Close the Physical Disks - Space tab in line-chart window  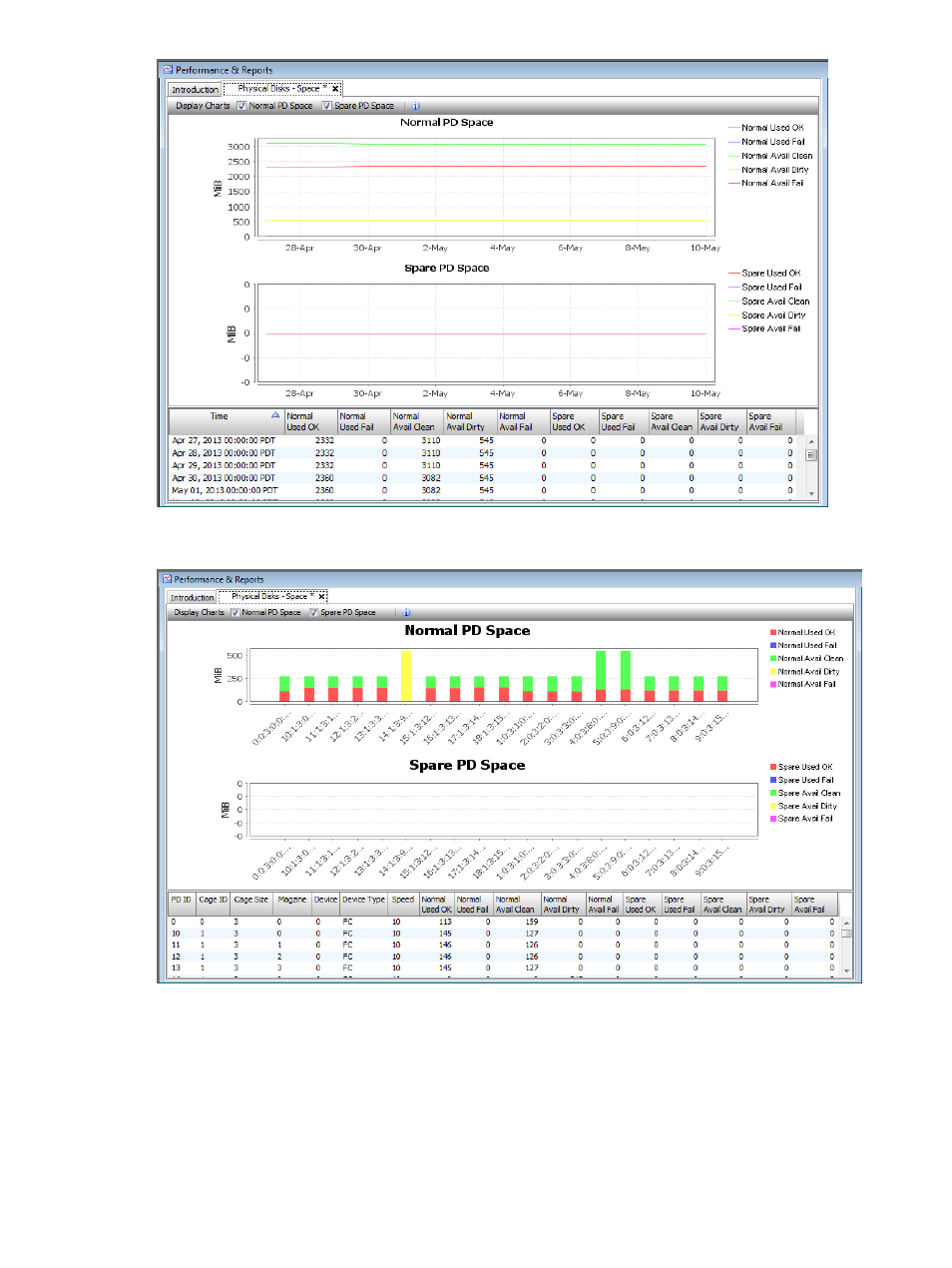tap(335, 89)
